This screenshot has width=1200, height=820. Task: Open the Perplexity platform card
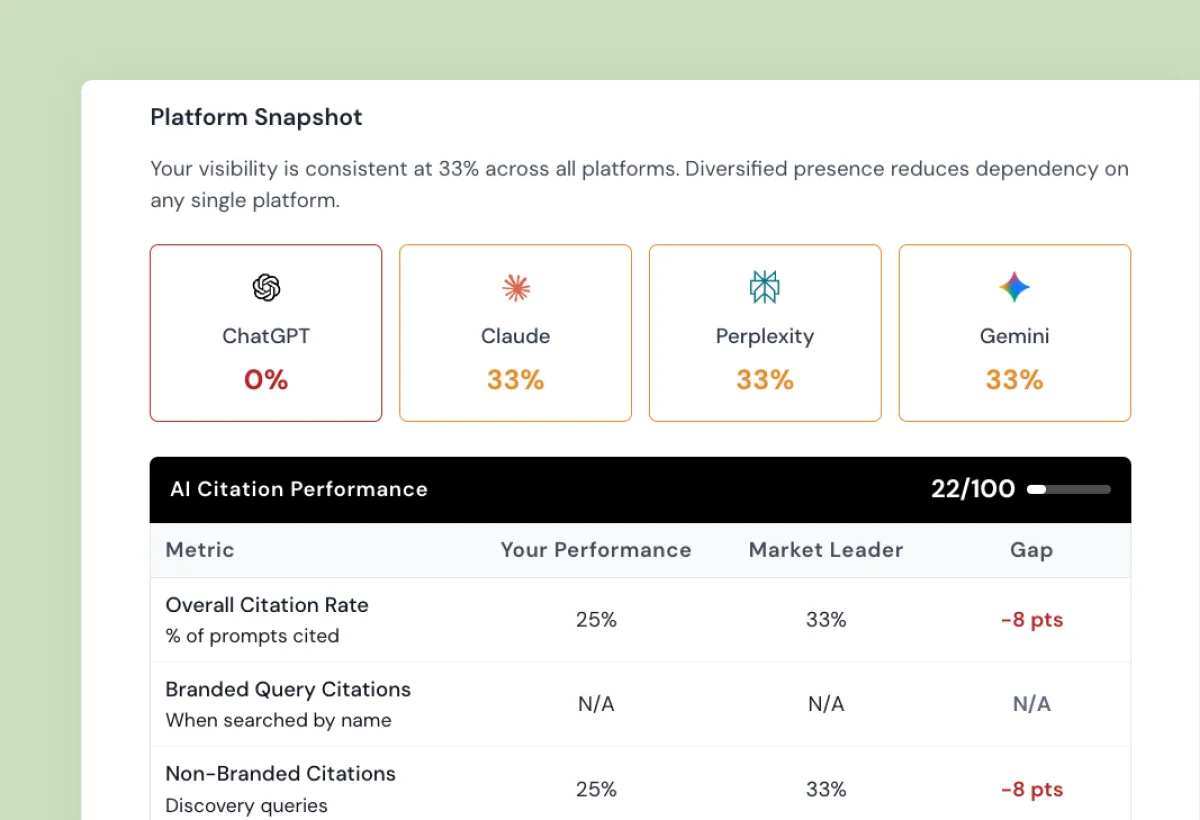(x=764, y=332)
